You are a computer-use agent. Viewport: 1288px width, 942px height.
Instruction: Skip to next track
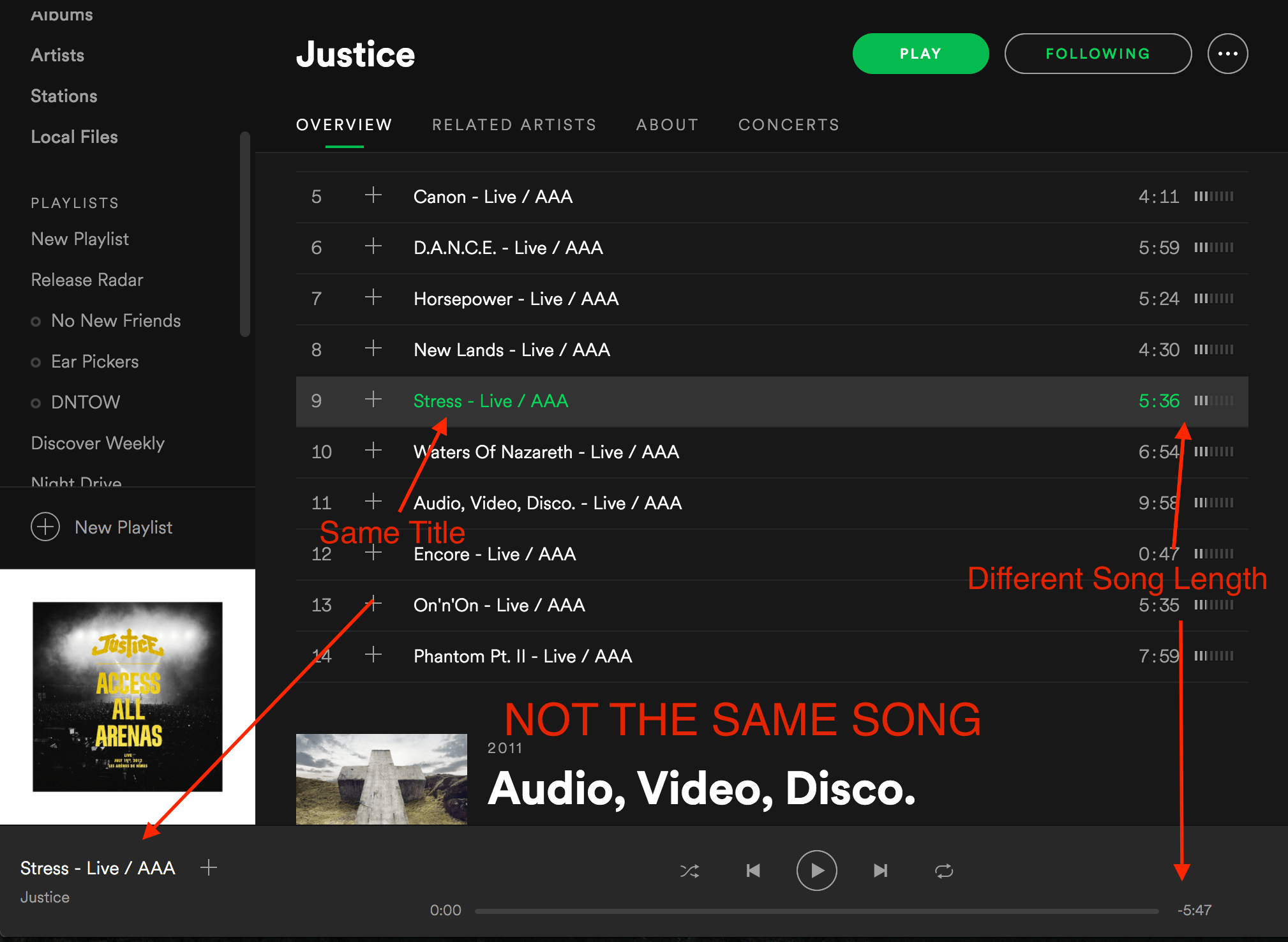coord(880,871)
